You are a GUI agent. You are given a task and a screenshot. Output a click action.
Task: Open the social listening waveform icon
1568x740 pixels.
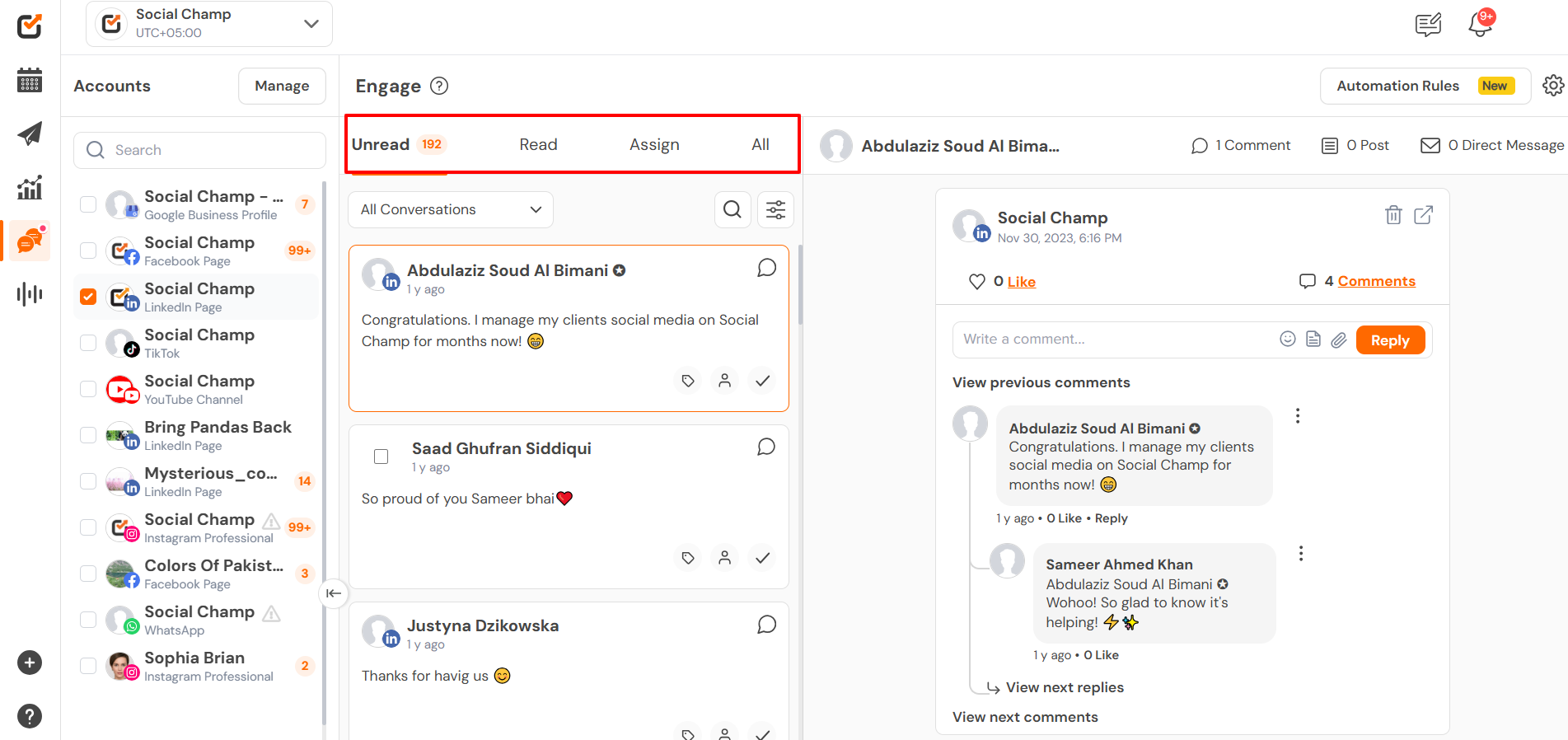[30, 293]
